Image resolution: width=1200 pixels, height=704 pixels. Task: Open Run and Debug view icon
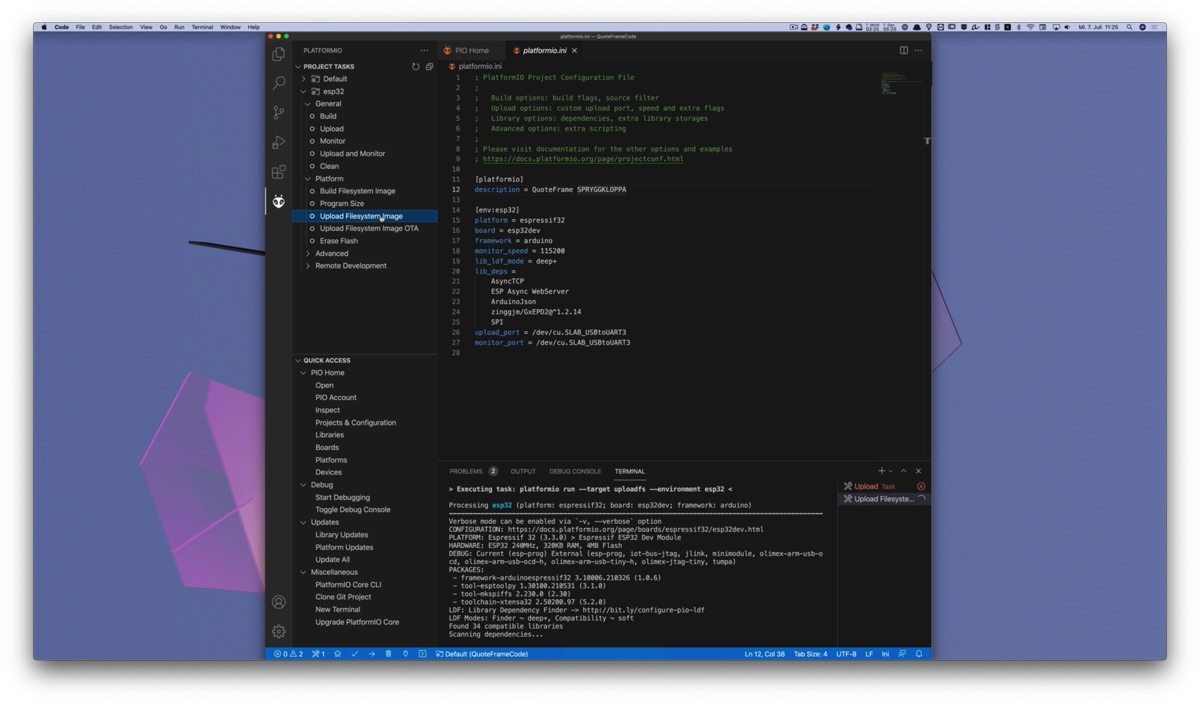click(279, 142)
